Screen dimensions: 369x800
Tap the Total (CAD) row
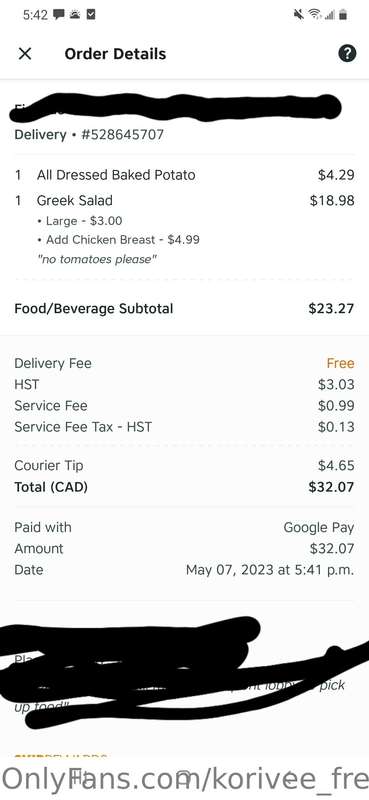(184, 487)
